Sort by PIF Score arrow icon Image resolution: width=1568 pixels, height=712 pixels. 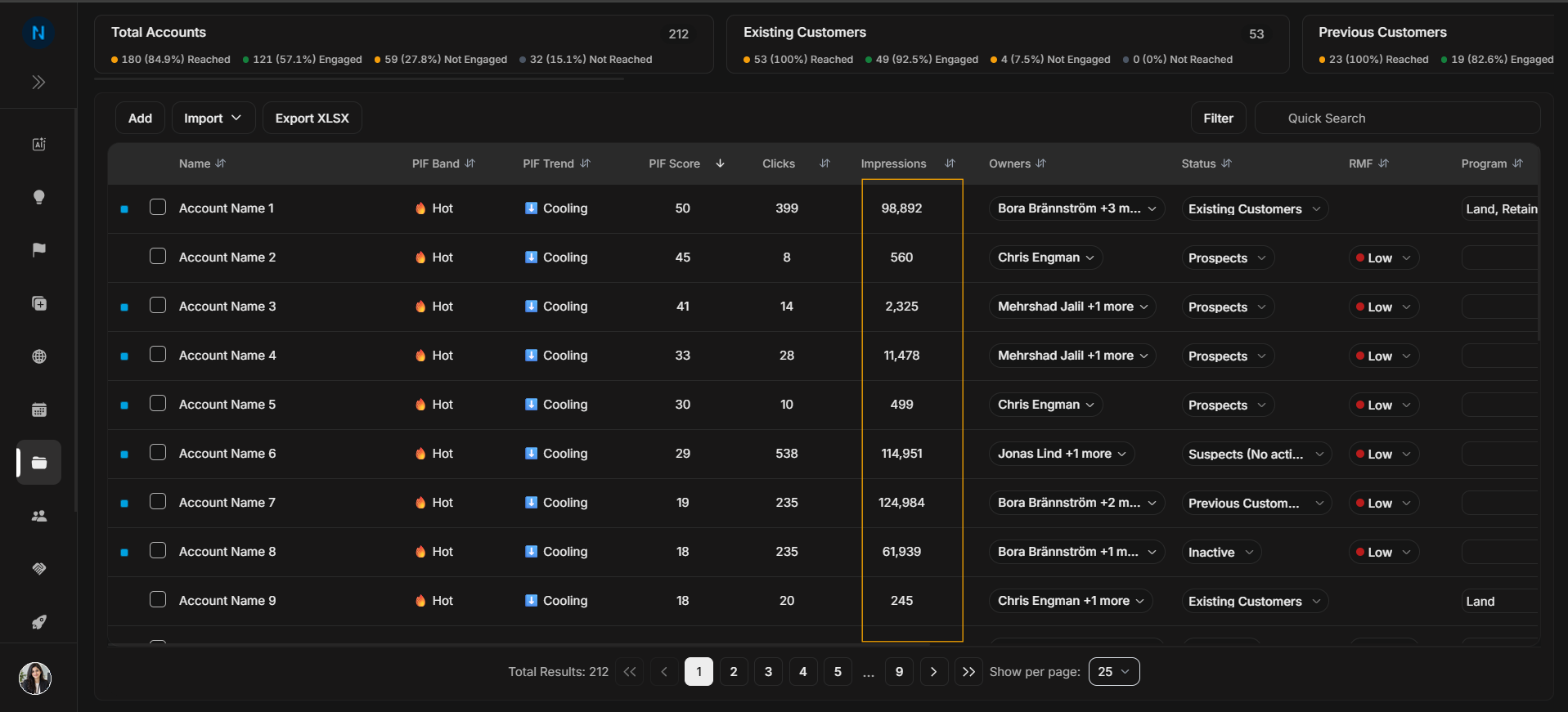(x=720, y=163)
